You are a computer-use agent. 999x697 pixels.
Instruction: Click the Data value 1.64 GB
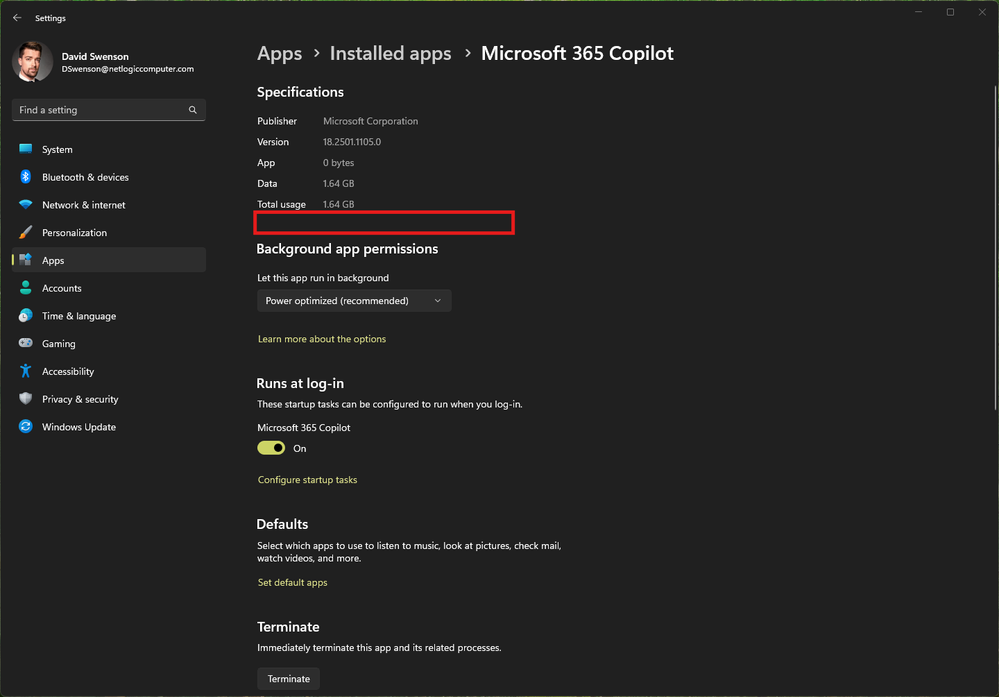coord(338,183)
